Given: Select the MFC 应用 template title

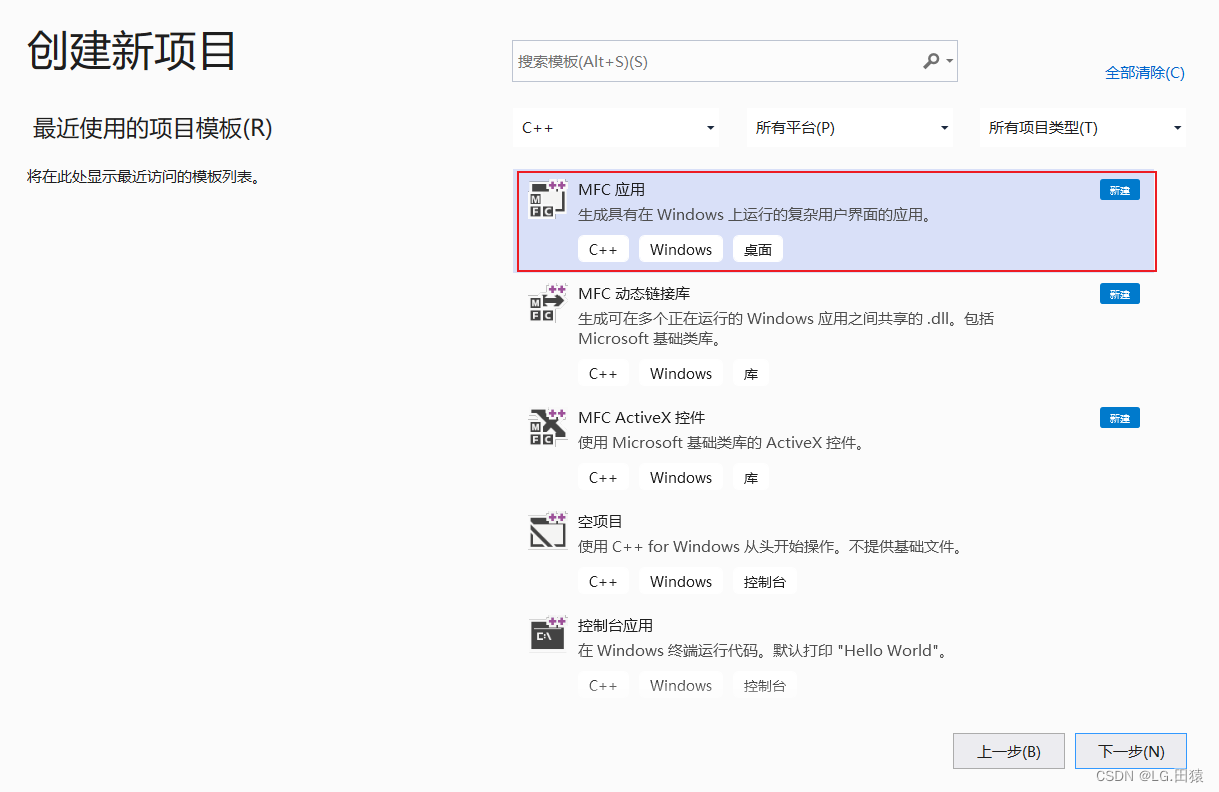Looking at the screenshot, I should tap(611, 189).
